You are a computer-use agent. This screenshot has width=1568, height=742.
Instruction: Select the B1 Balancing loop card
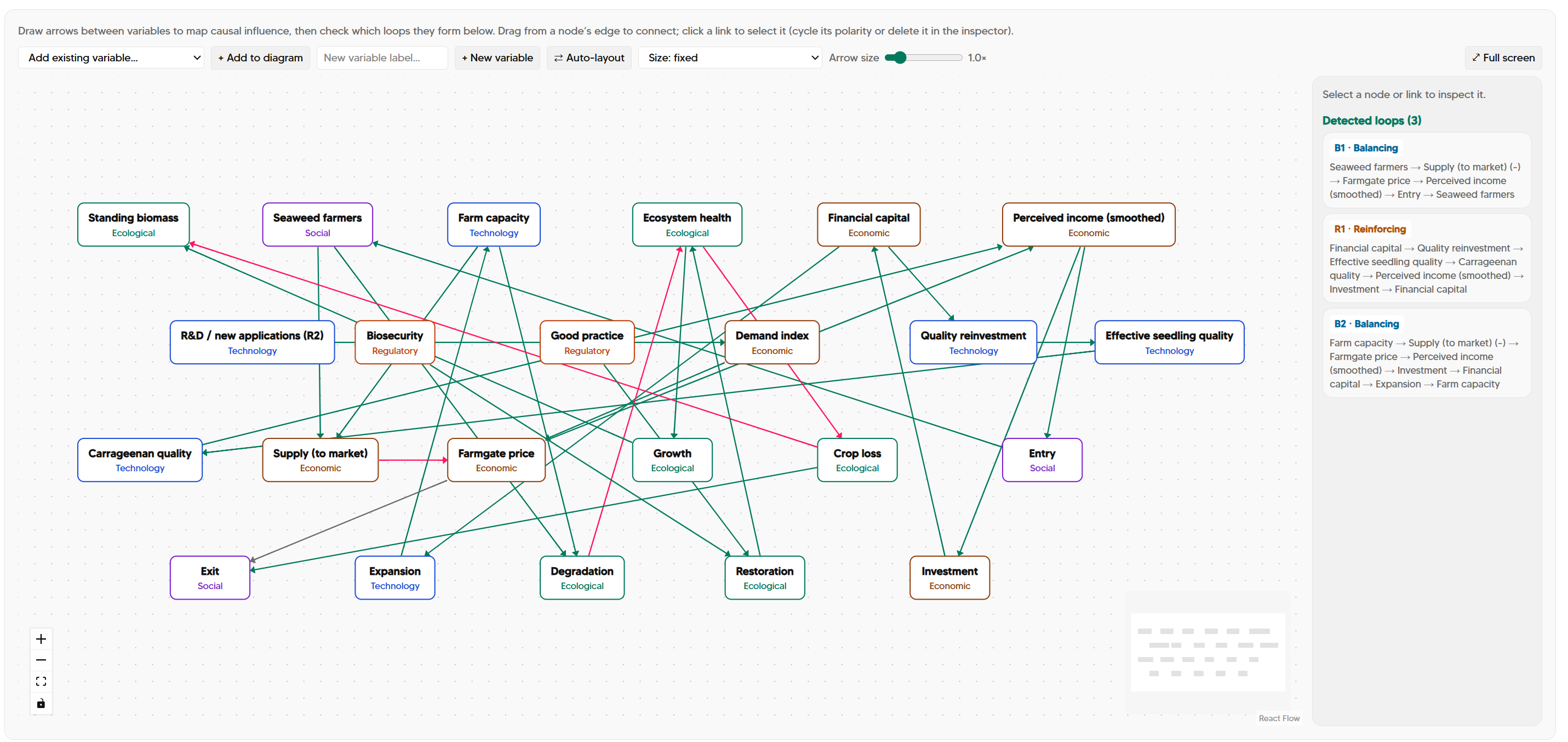tap(1427, 170)
